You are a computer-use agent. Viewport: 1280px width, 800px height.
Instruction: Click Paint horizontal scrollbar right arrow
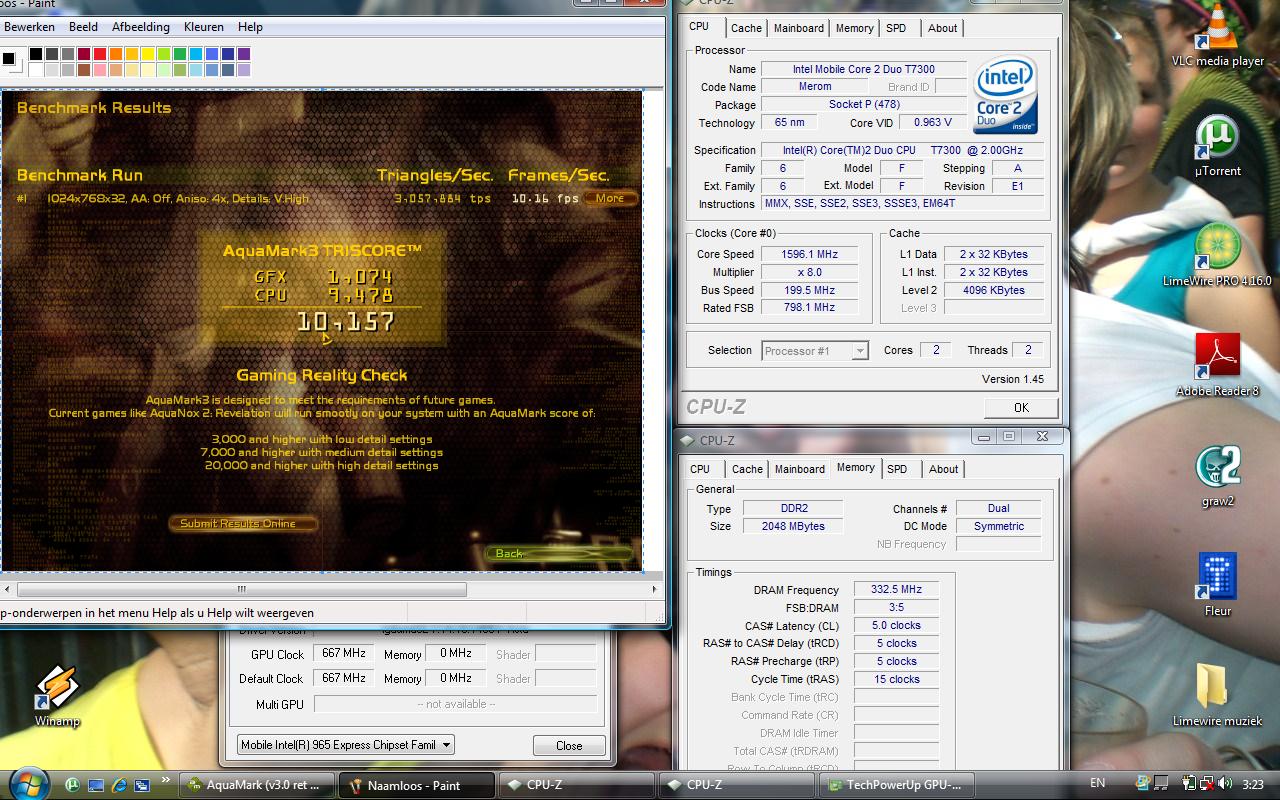tap(655, 589)
